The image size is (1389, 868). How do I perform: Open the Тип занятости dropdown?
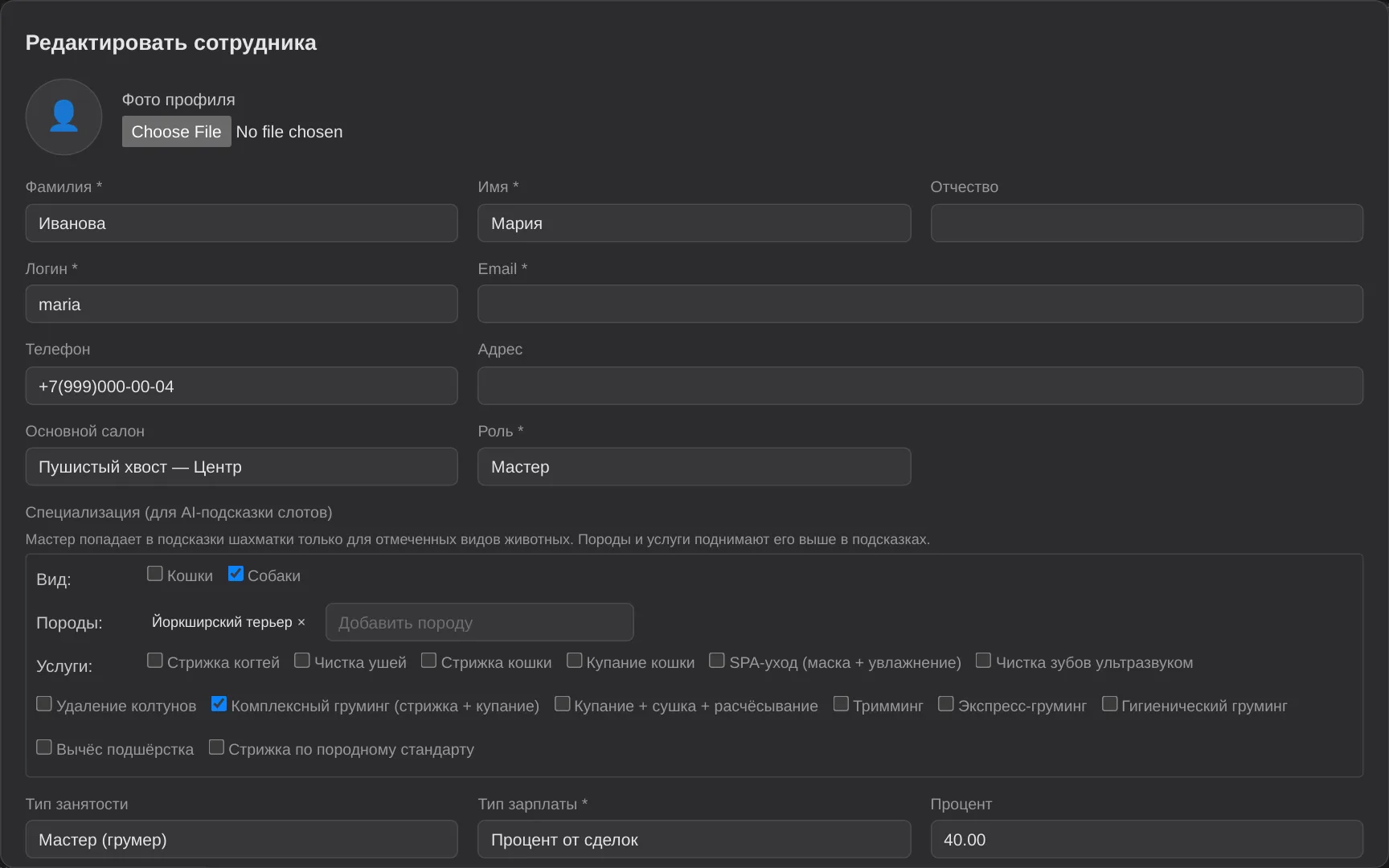click(x=241, y=840)
